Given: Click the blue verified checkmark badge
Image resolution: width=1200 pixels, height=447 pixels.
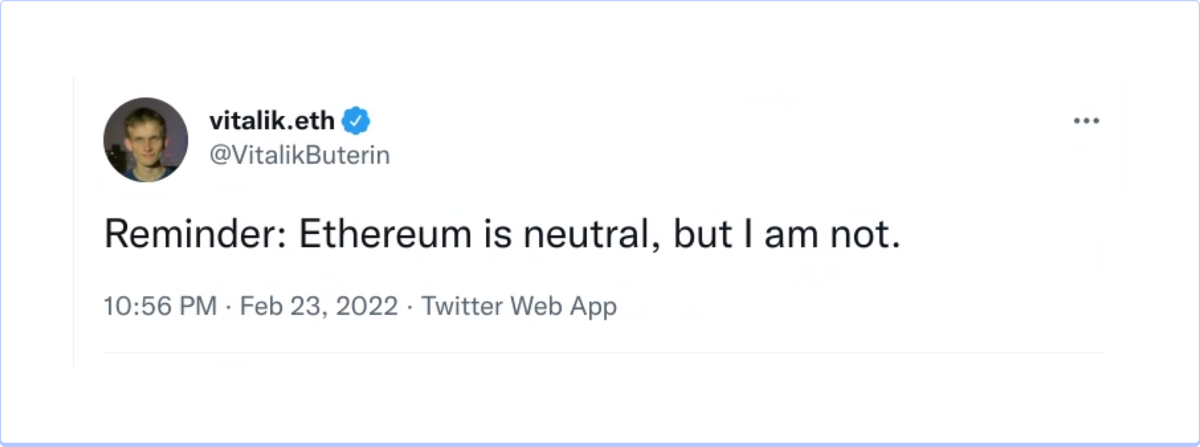Looking at the screenshot, I should tap(357, 121).
